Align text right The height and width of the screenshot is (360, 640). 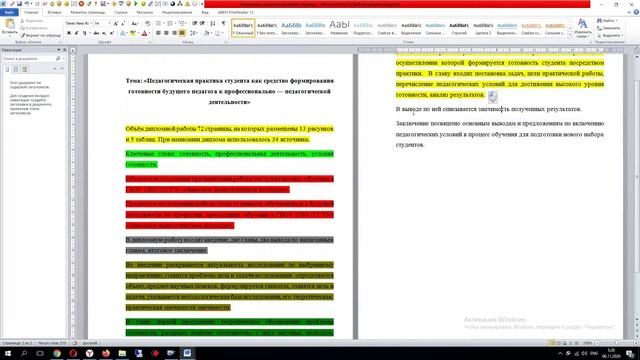click(174, 33)
